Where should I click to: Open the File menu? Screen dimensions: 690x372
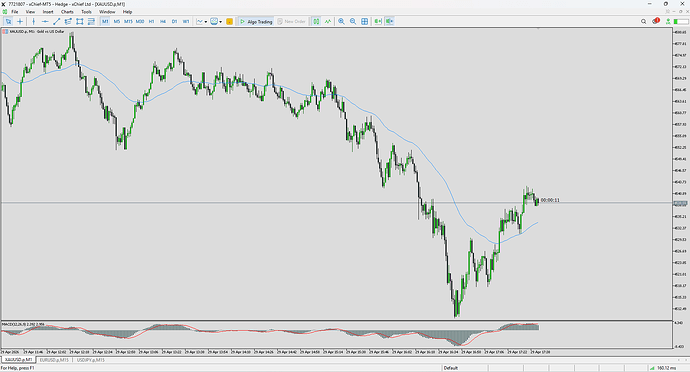coord(15,12)
